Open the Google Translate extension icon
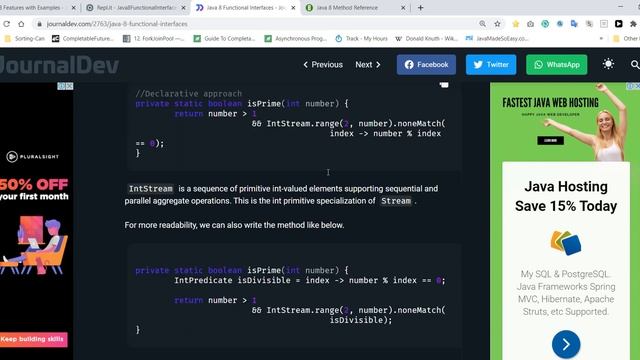 (x=574, y=24)
